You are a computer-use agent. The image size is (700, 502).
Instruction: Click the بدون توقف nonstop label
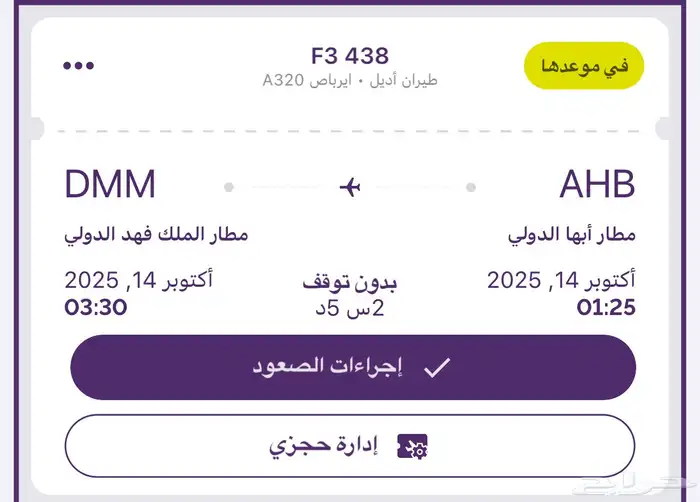pyautogui.click(x=350, y=283)
